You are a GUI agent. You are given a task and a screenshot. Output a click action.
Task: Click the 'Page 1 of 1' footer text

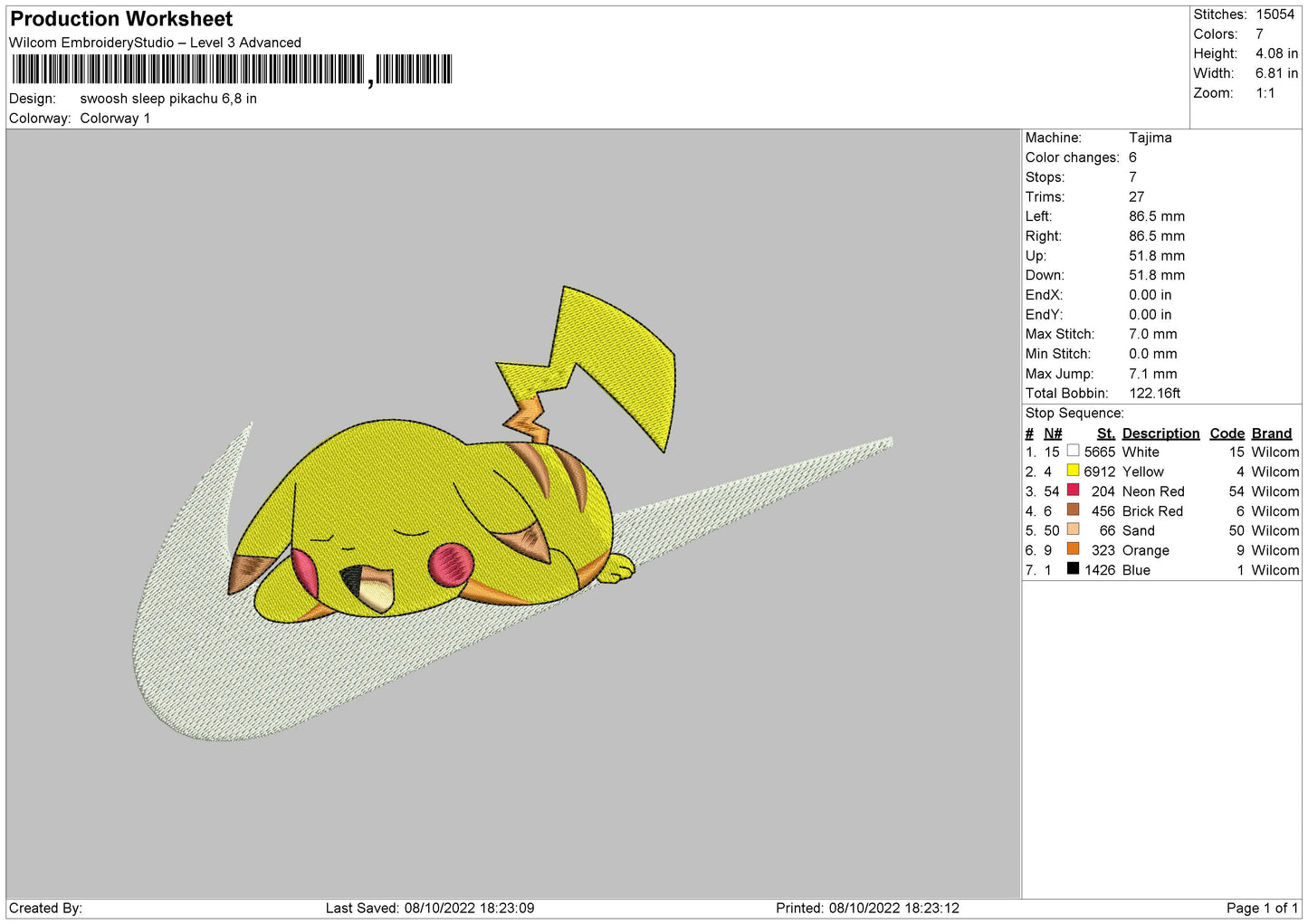tap(1262, 908)
